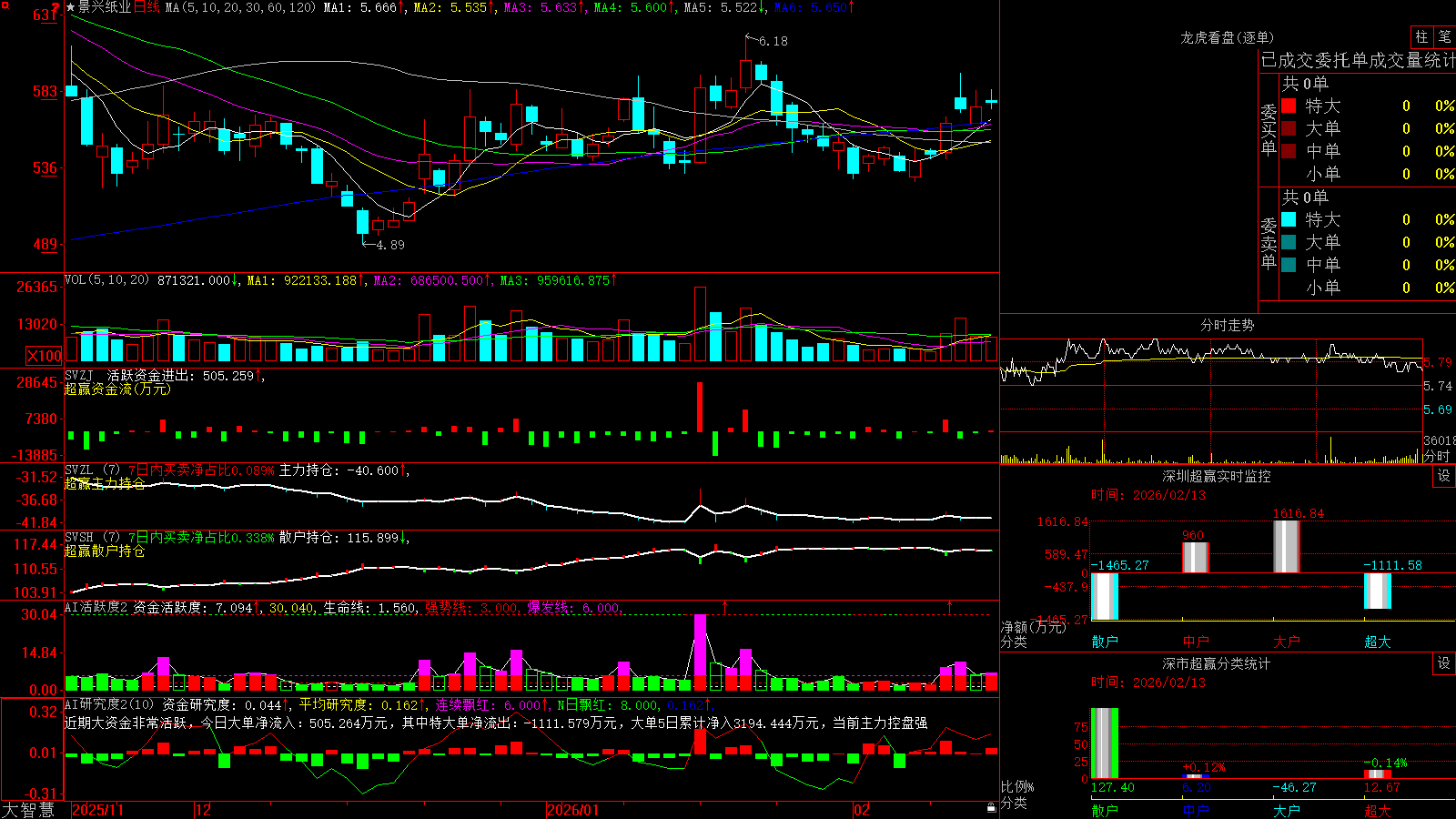Click the cyan 特大 sell-order color swatch
This screenshot has width=1456, height=819.
pyautogui.click(x=1289, y=219)
